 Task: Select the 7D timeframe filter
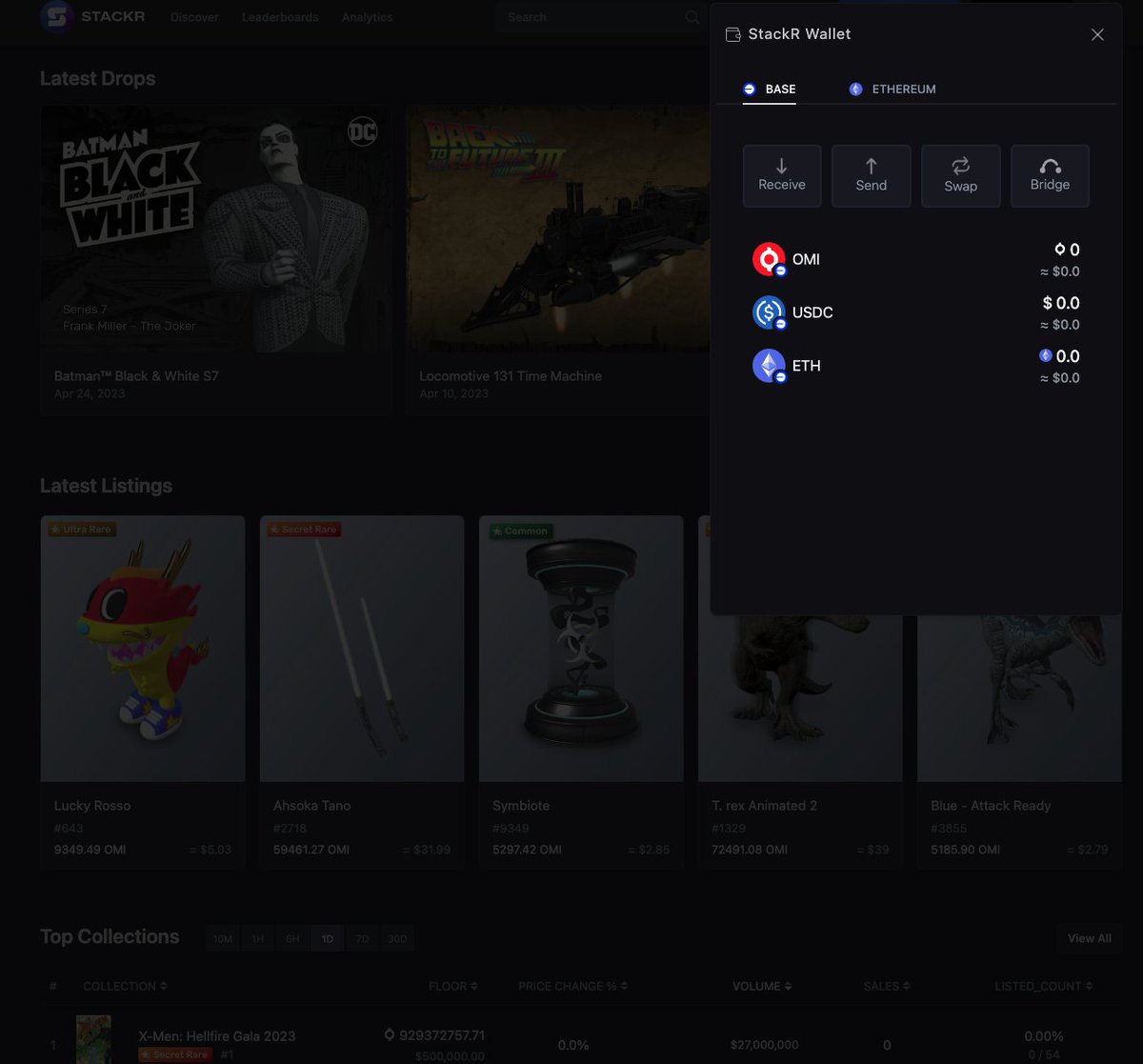362,938
